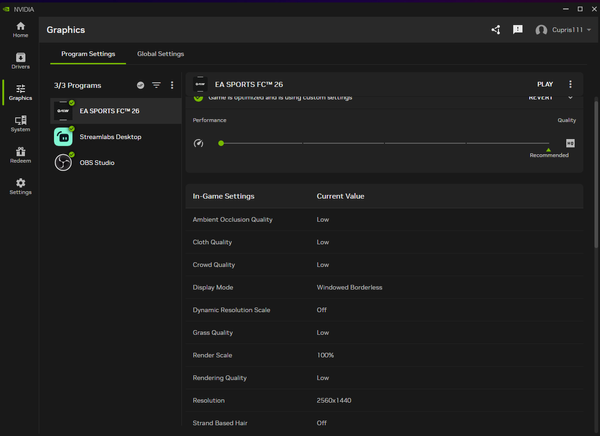Select the Program Settings tab

88,54
